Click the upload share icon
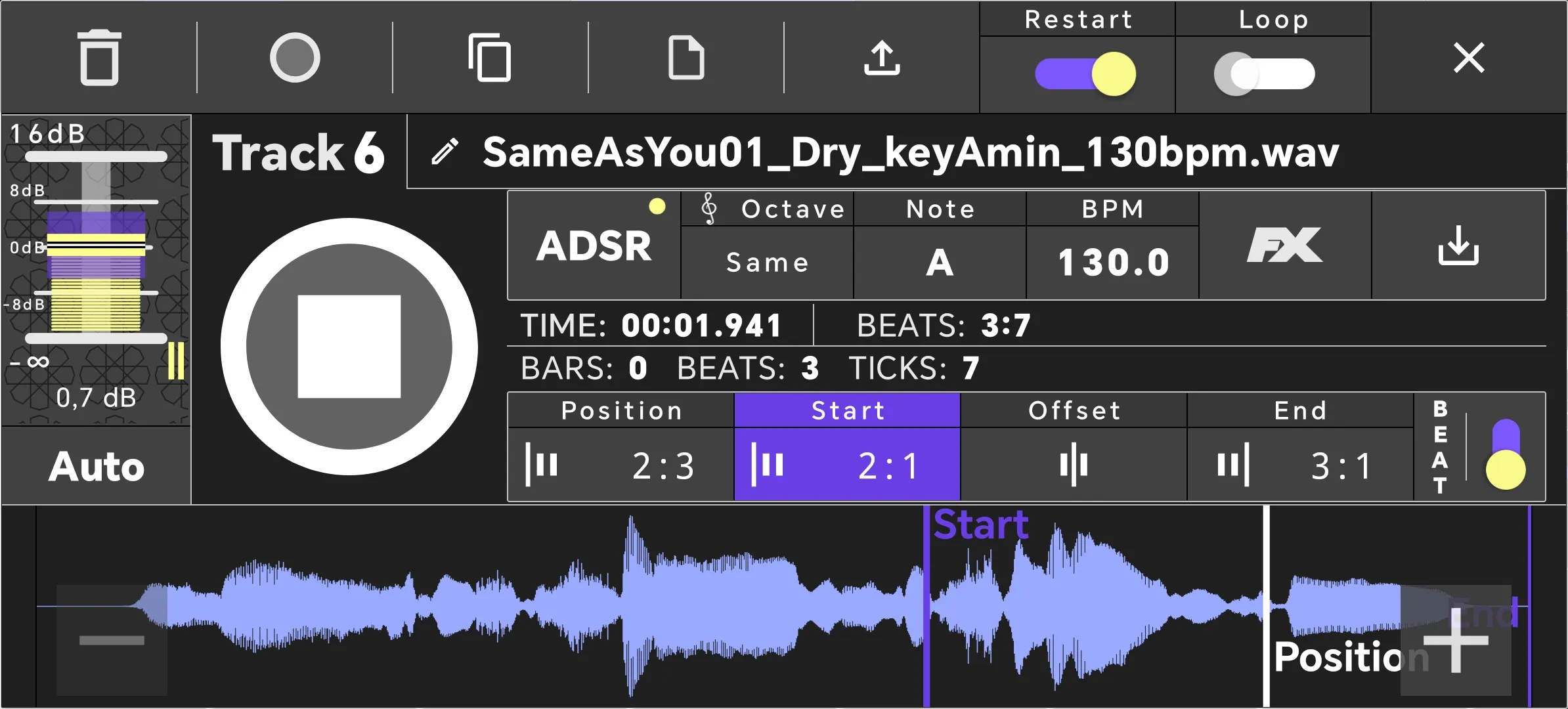The width and height of the screenshot is (1568, 709). pyautogui.click(x=881, y=58)
